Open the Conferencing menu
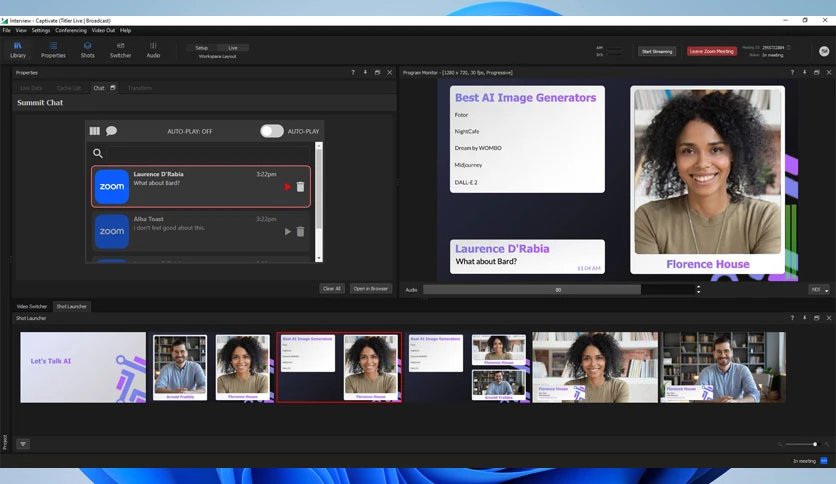Image resolution: width=836 pixels, height=484 pixels. coord(71,30)
